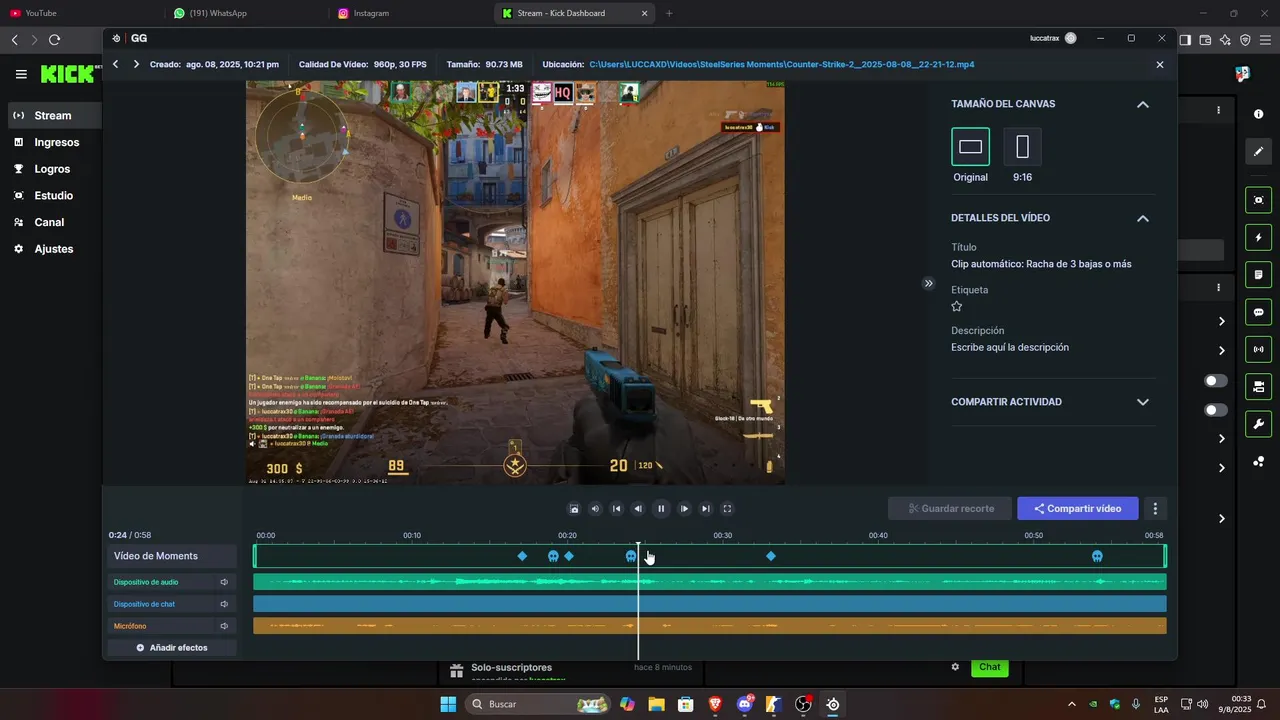
Task: Switch to the YouTube browser tab
Action: [x=80, y=13]
